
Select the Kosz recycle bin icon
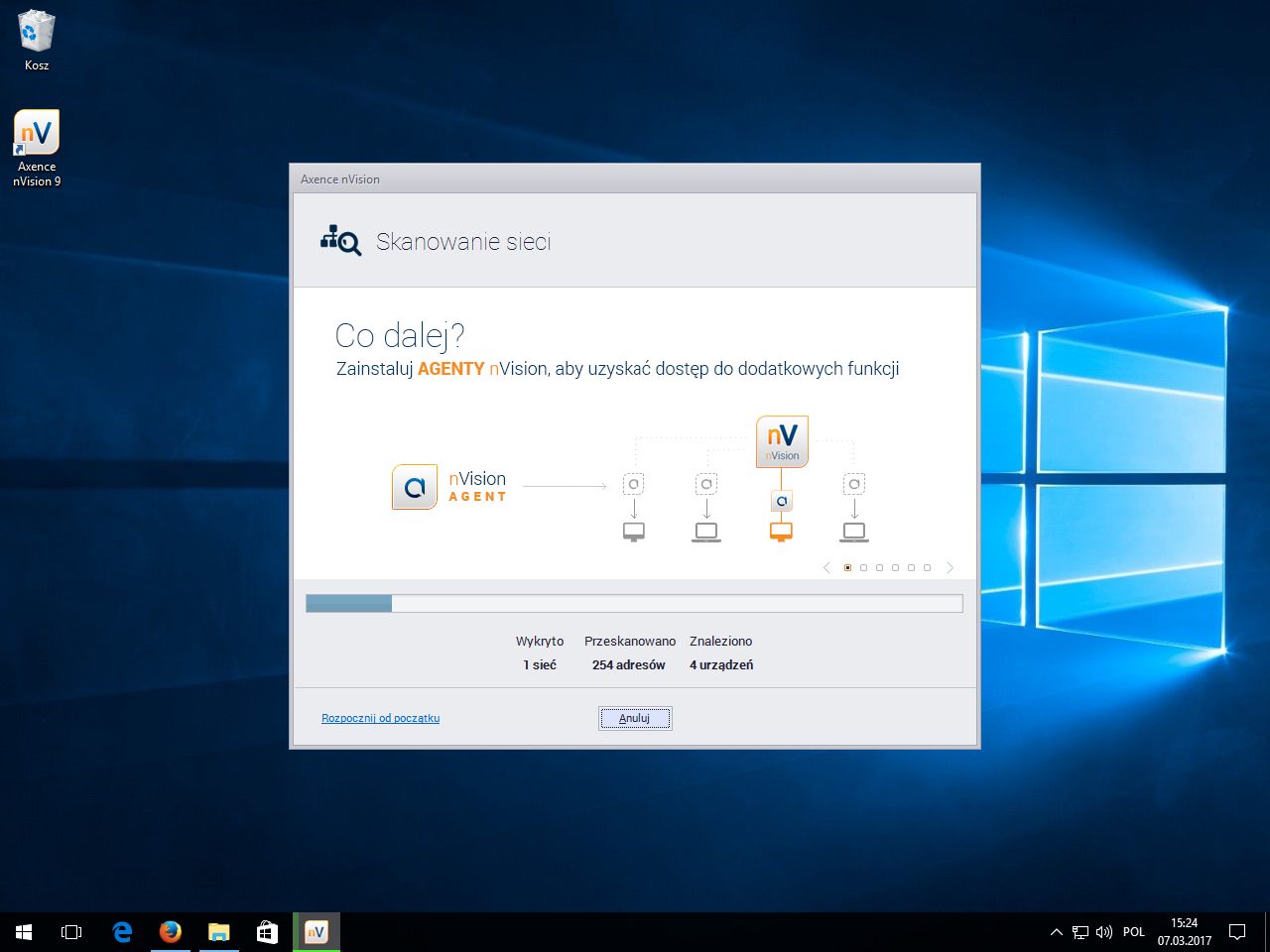(37, 42)
